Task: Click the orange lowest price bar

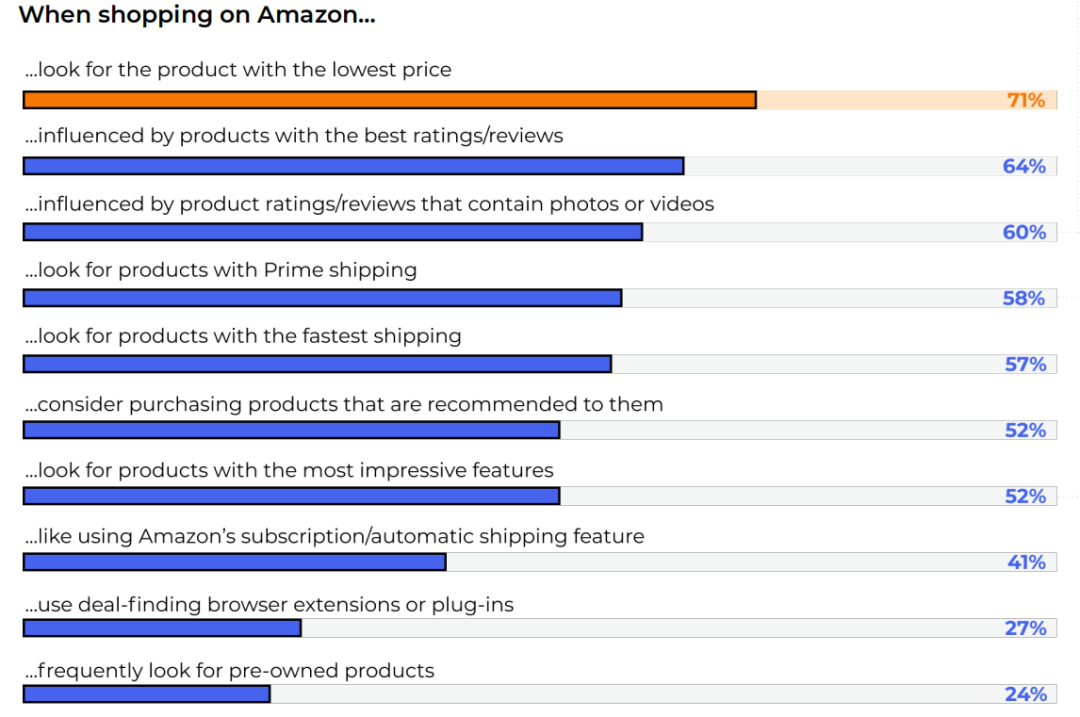Action: 389,100
